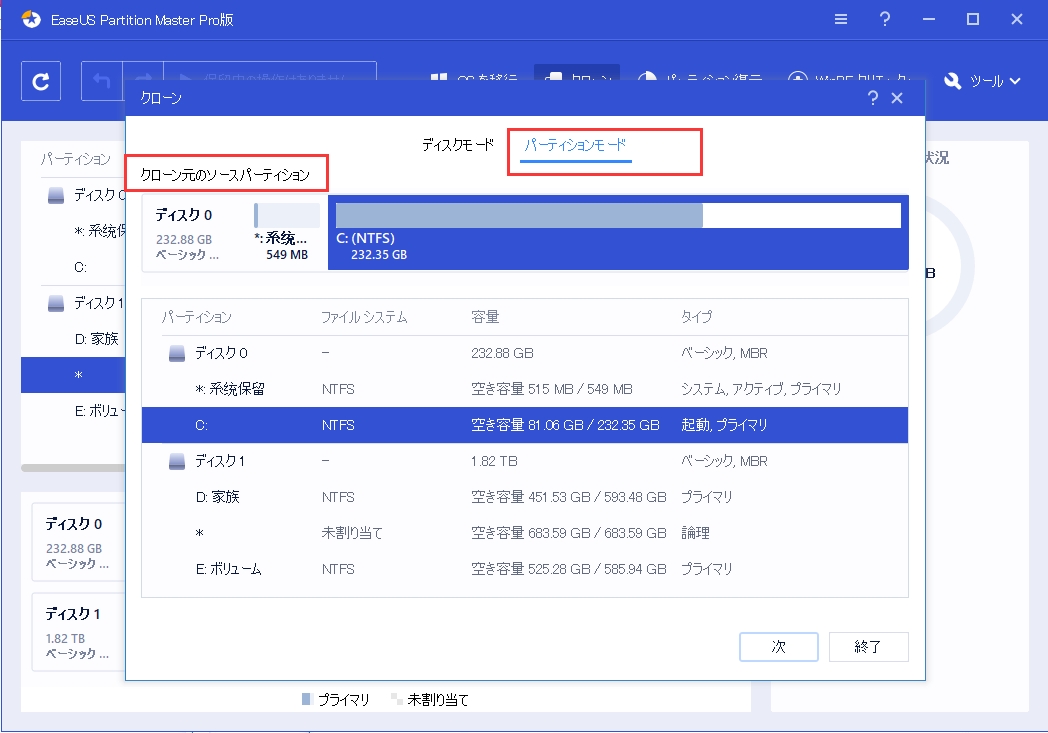Select E: ボリュー in main window partition list
Viewport: 1048px width, 733px height.
(x=100, y=411)
